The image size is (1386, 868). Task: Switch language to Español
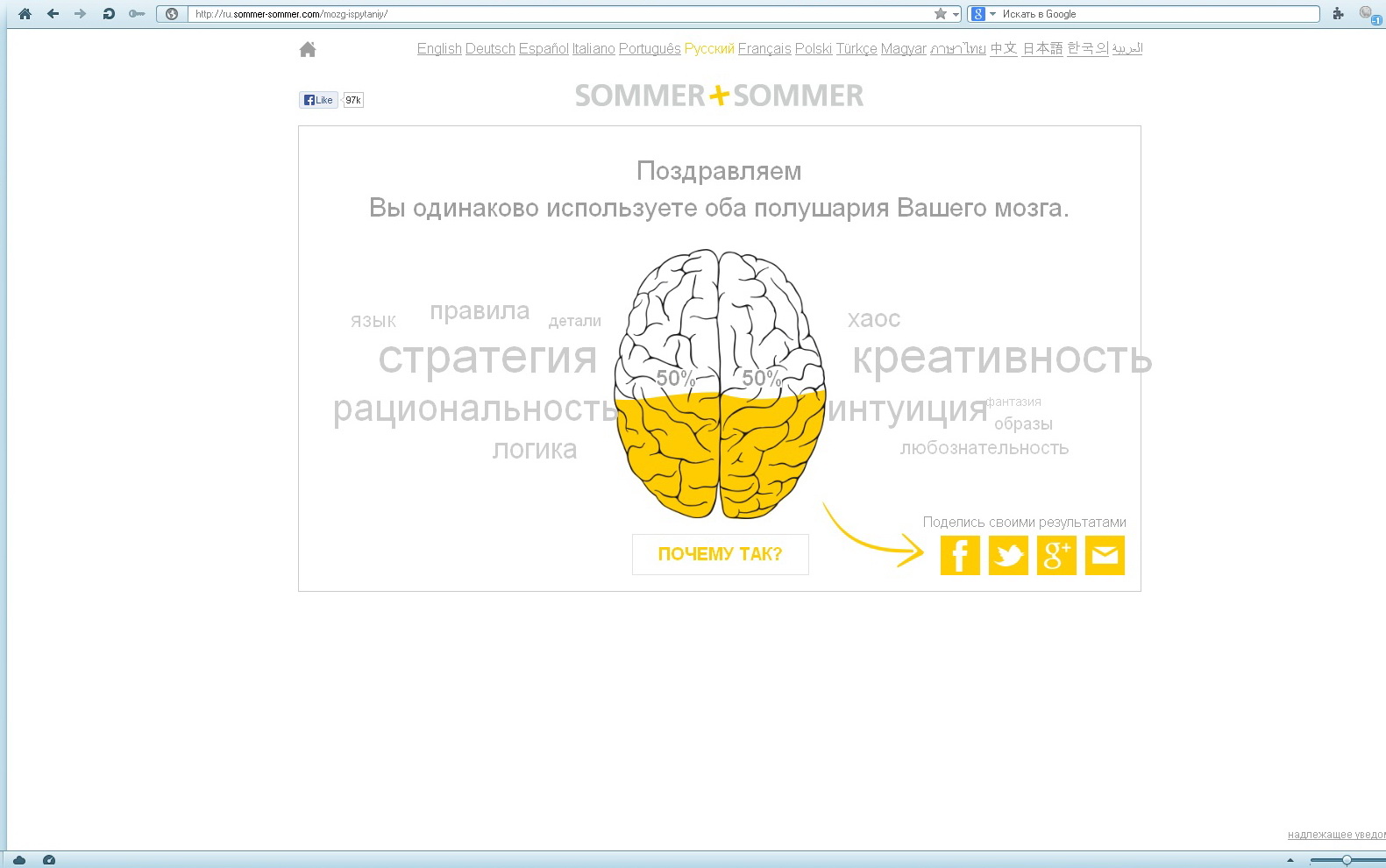544,49
